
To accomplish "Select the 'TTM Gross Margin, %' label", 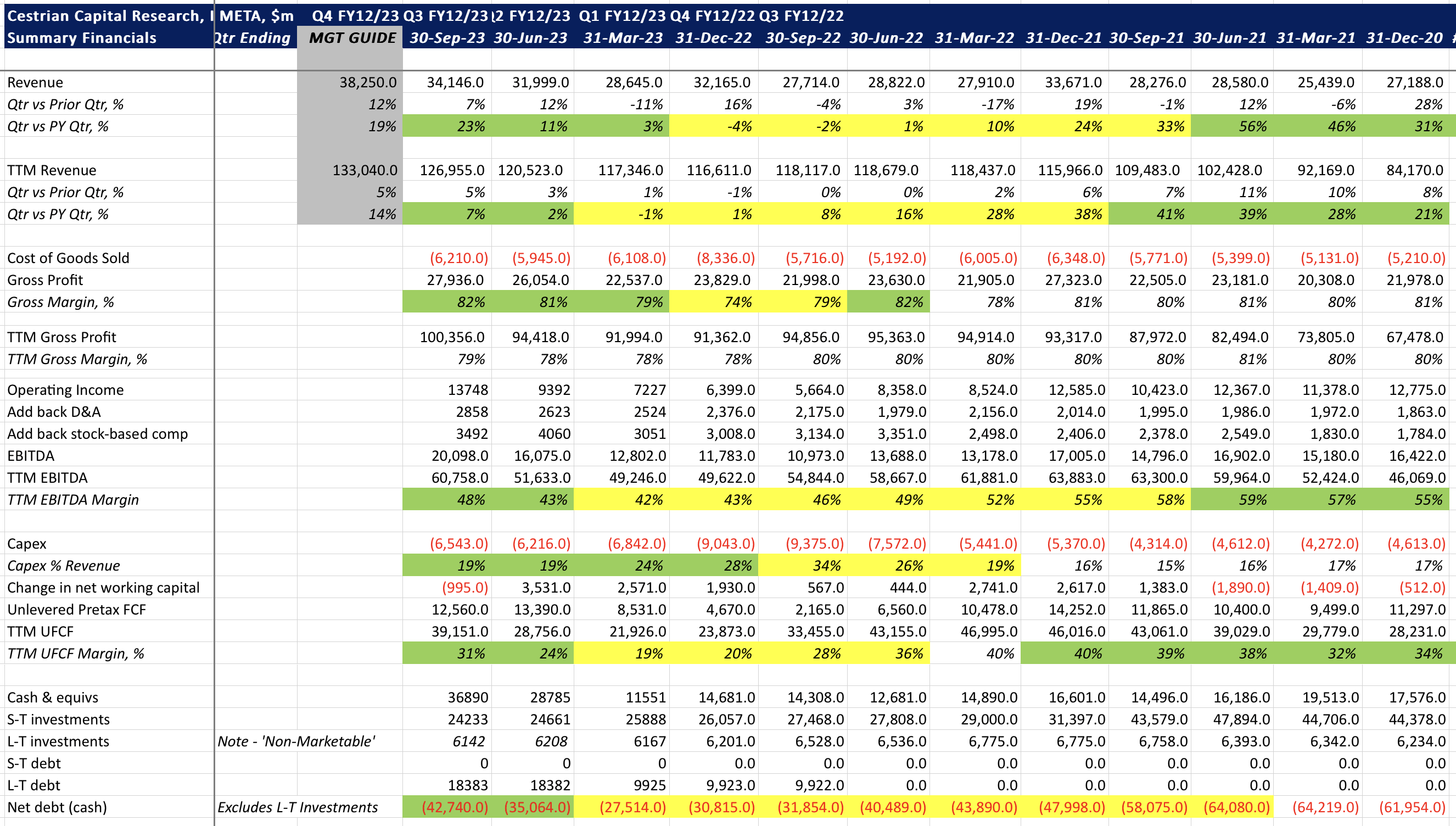I will pyautogui.click(x=76, y=359).
